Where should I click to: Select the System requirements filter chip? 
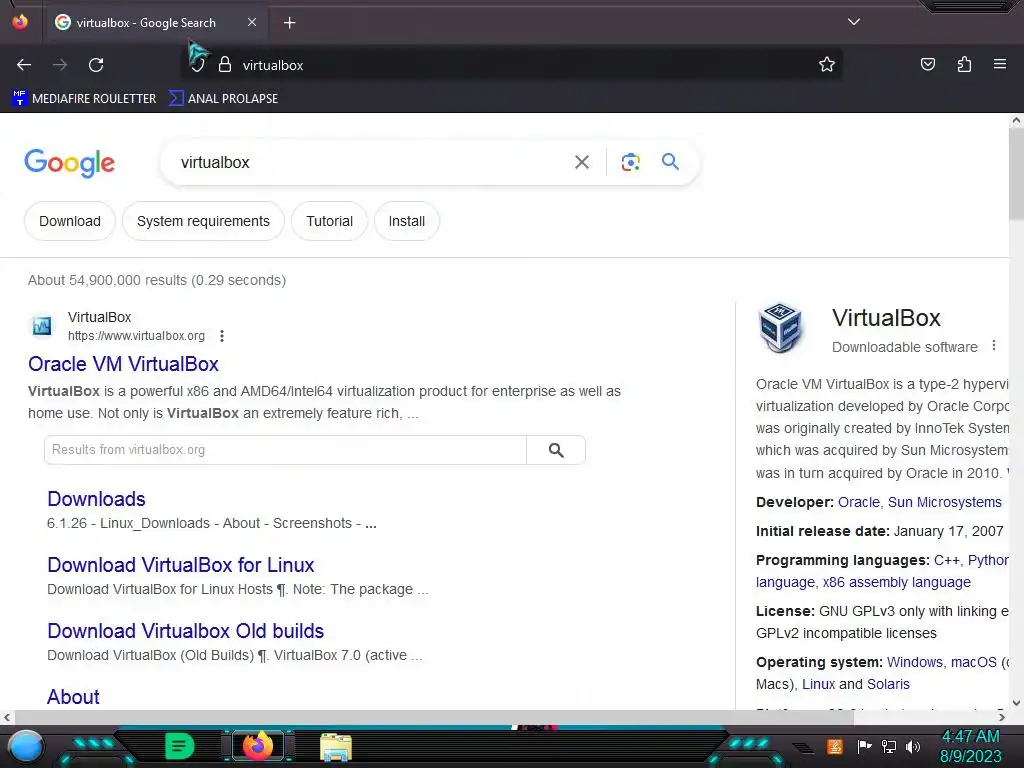(203, 221)
